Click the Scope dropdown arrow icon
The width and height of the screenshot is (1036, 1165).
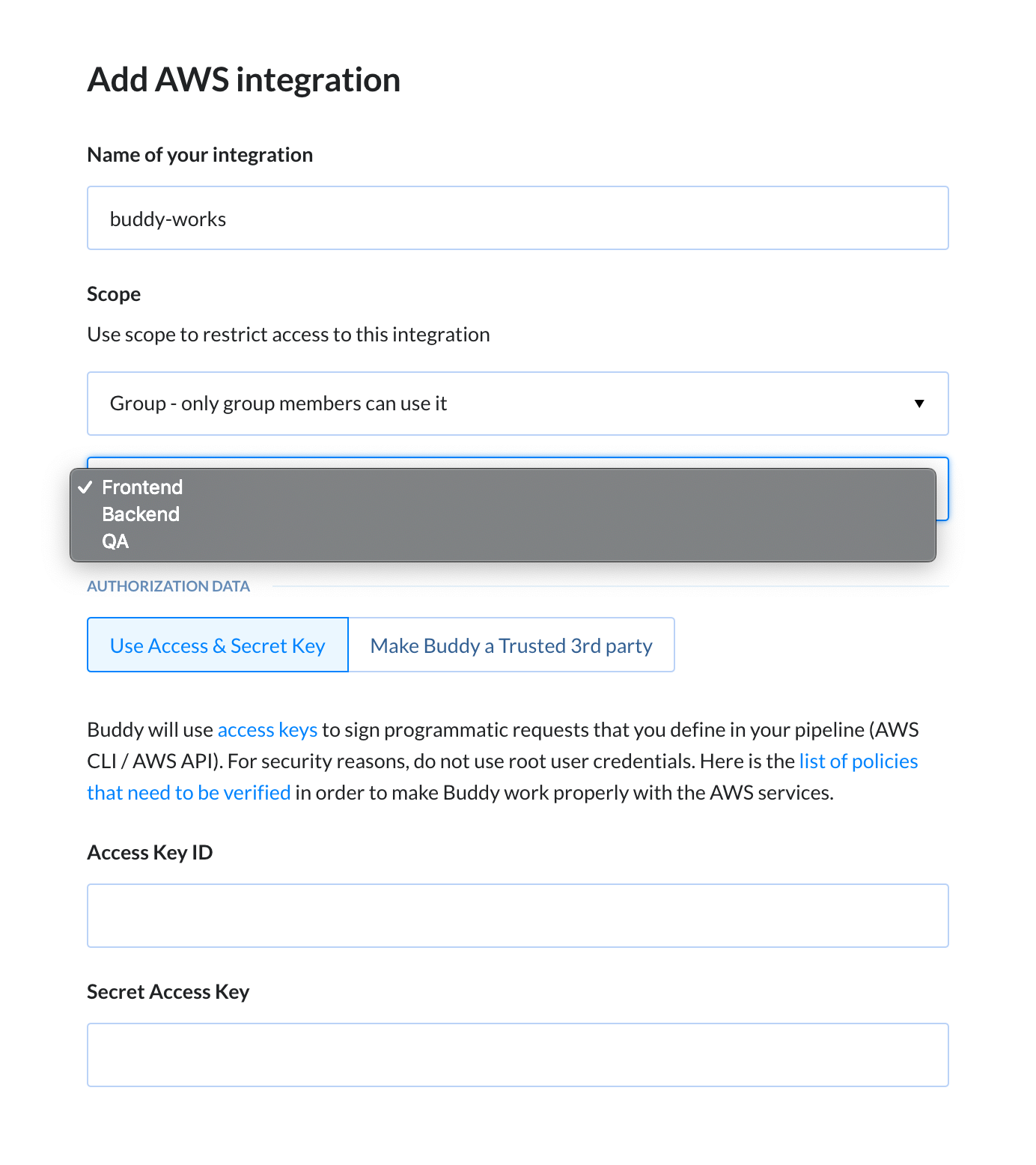click(x=919, y=404)
